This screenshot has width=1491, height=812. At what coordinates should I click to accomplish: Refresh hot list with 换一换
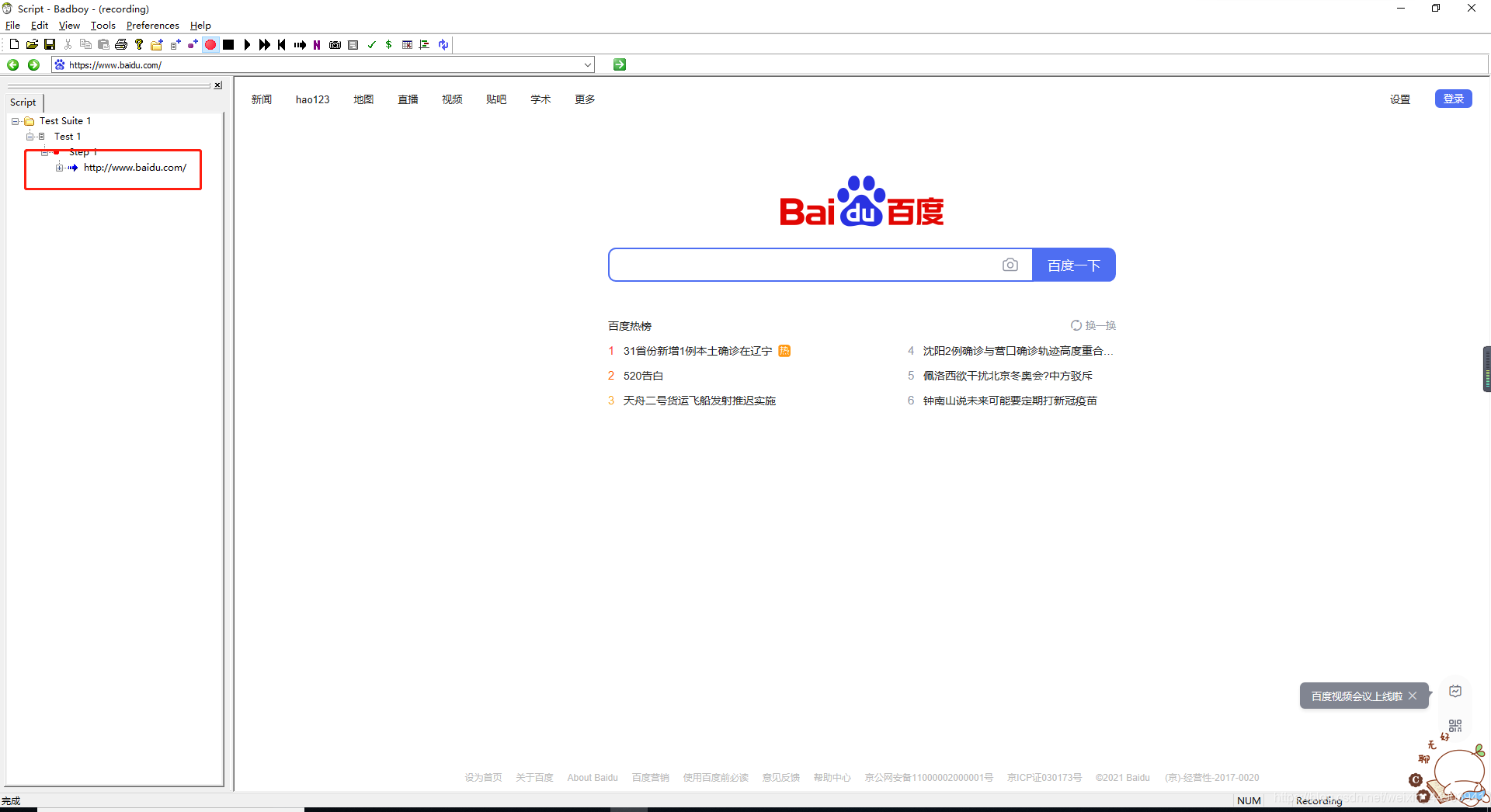(x=1093, y=326)
